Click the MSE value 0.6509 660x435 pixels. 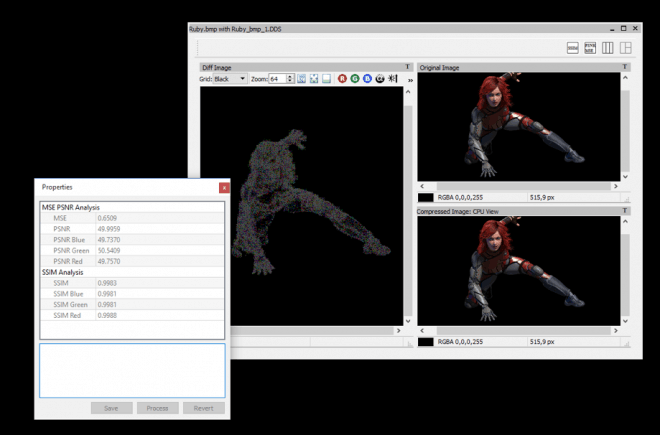point(107,218)
